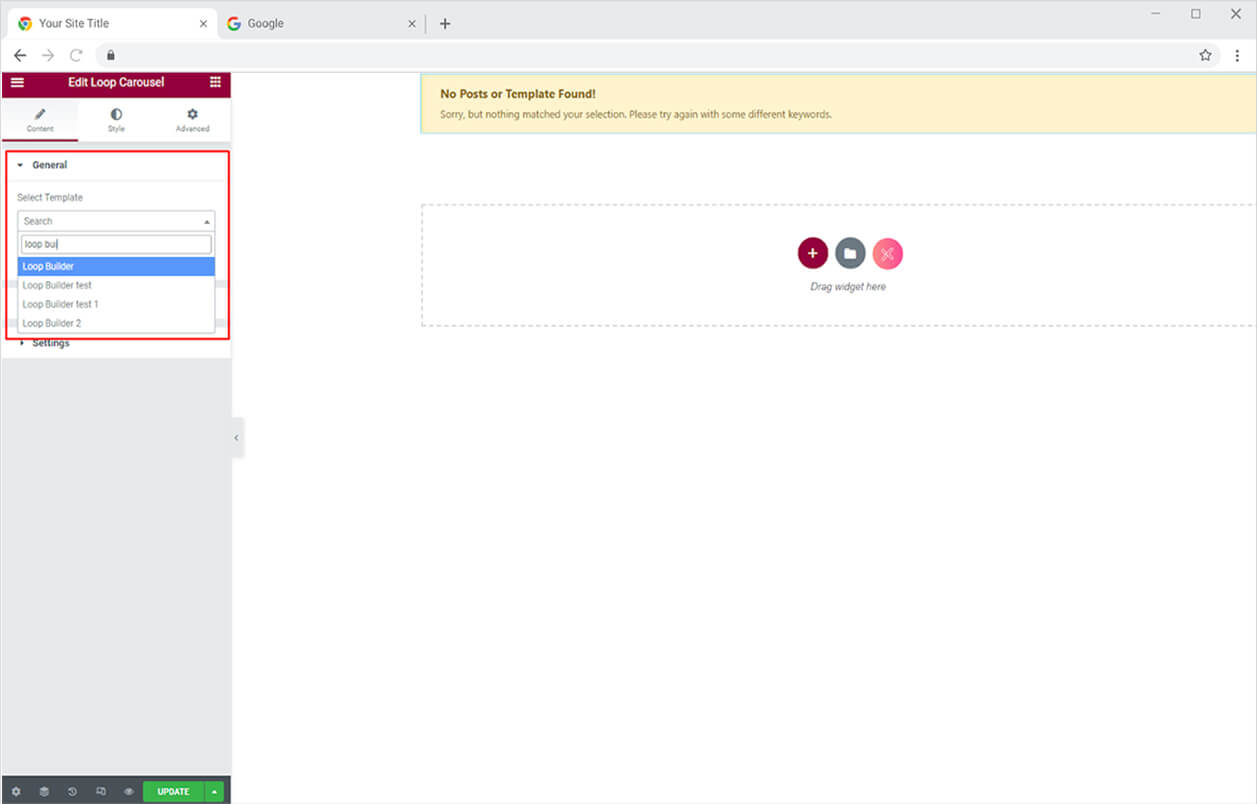Viewport: 1257px width, 804px height.
Task: Collapse the editor panel using side handle
Action: pyautogui.click(x=236, y=438)
